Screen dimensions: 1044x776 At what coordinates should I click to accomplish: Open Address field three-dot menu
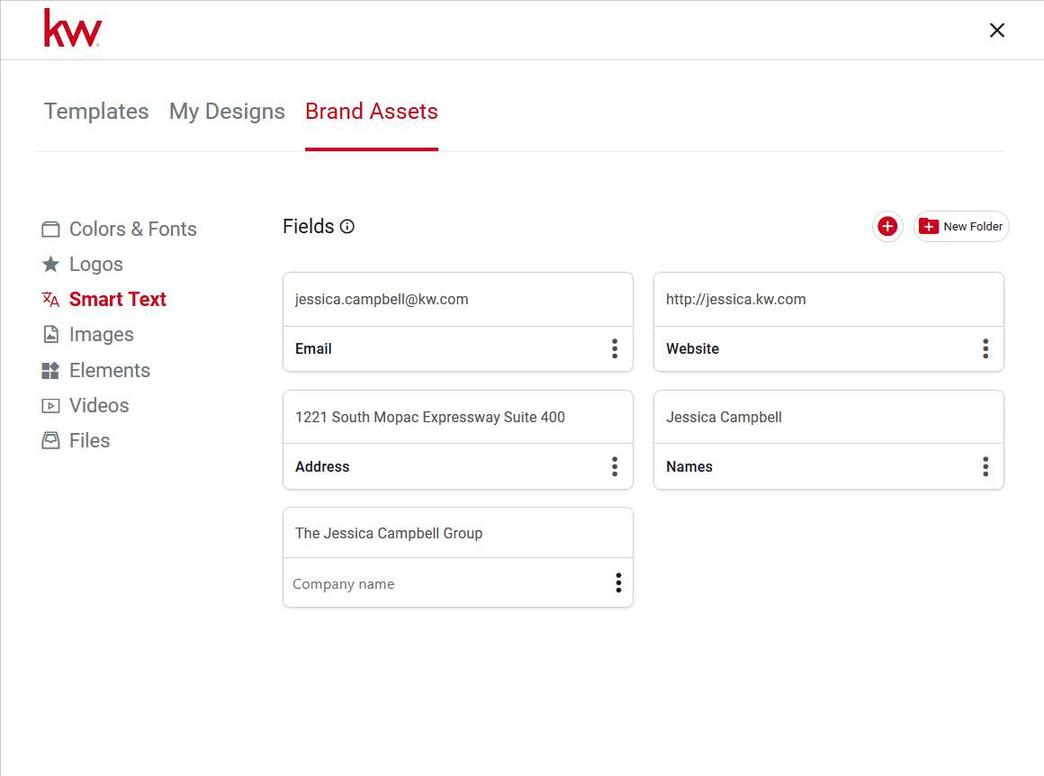point(614,467)
